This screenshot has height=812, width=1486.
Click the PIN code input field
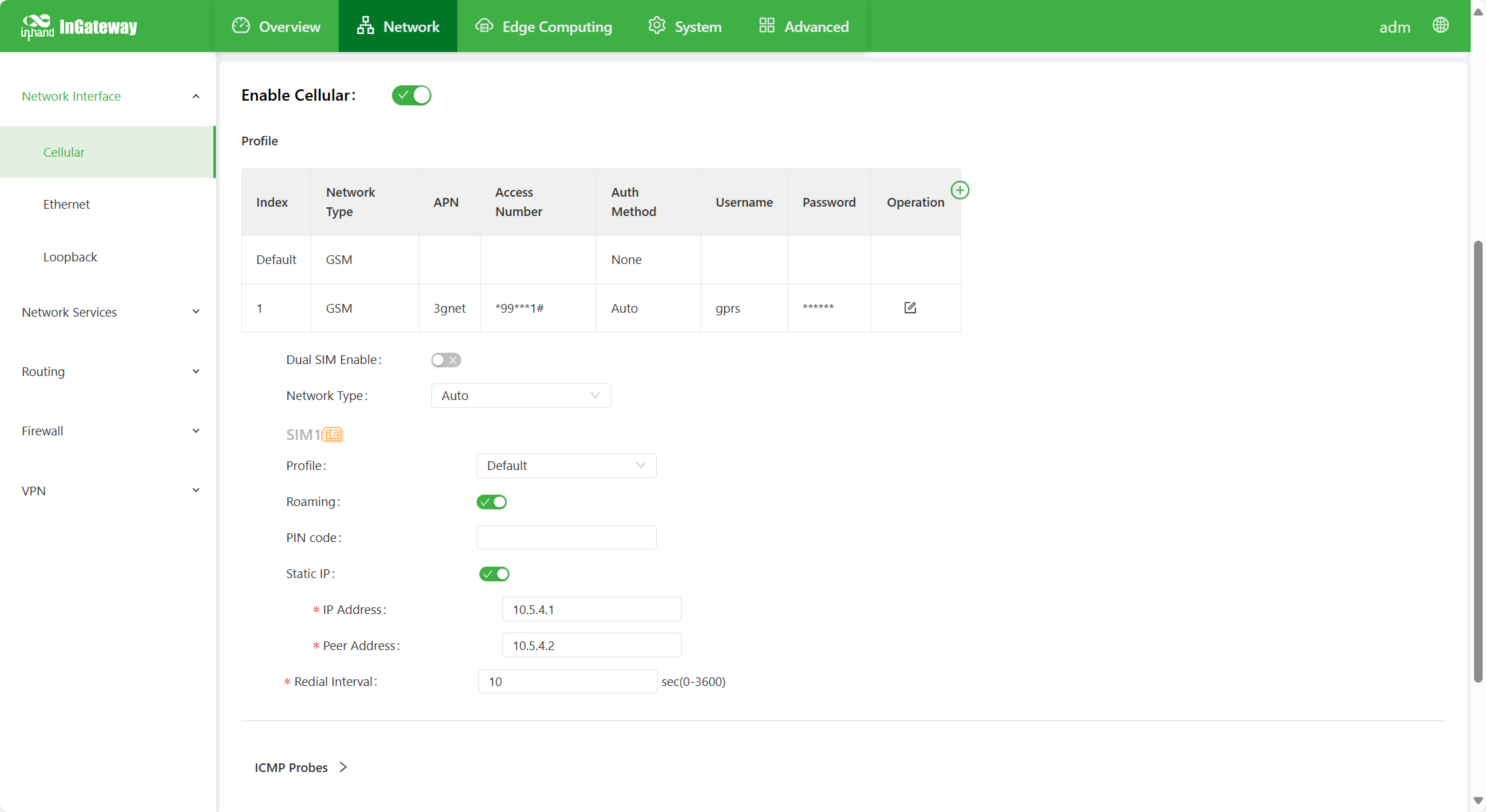566,537
